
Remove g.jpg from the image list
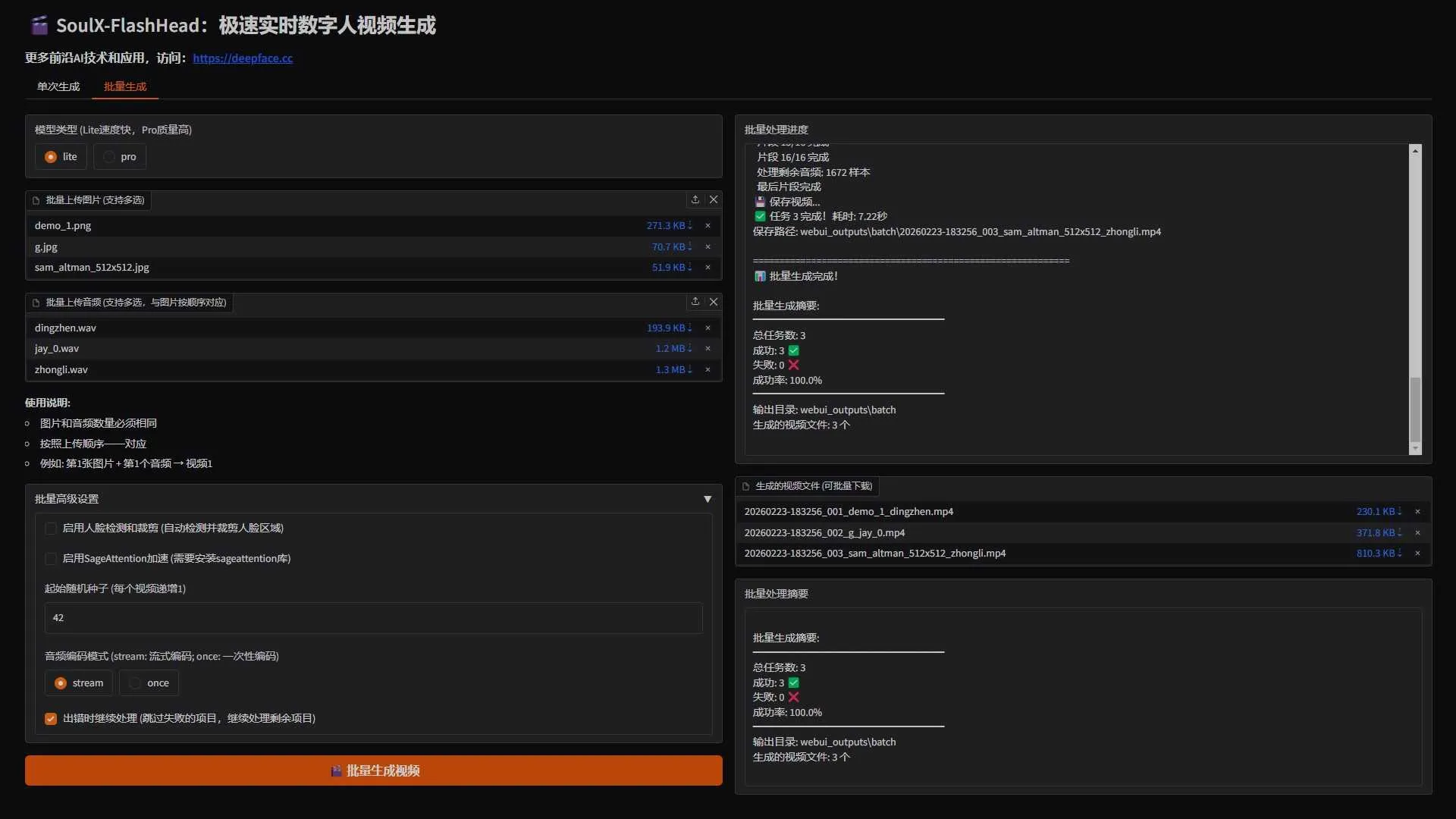pos(708,246)
